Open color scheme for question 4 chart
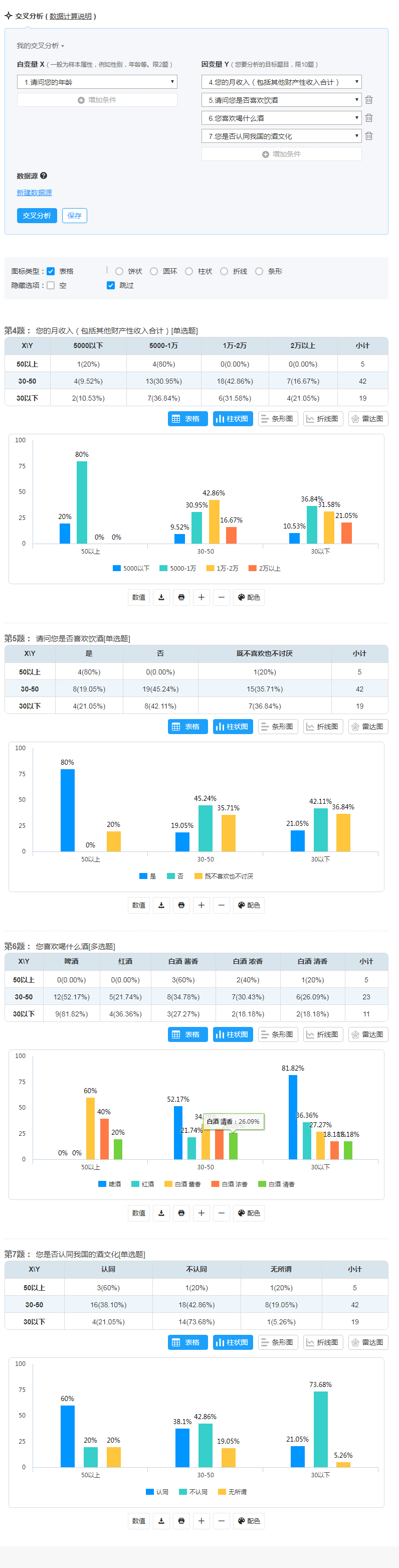Screen dimensions: 399x1568 [249, 597]
